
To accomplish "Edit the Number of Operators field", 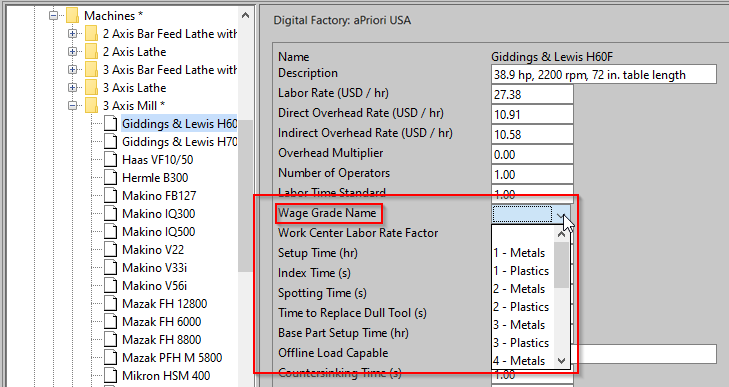I will [x=532, y=174].
